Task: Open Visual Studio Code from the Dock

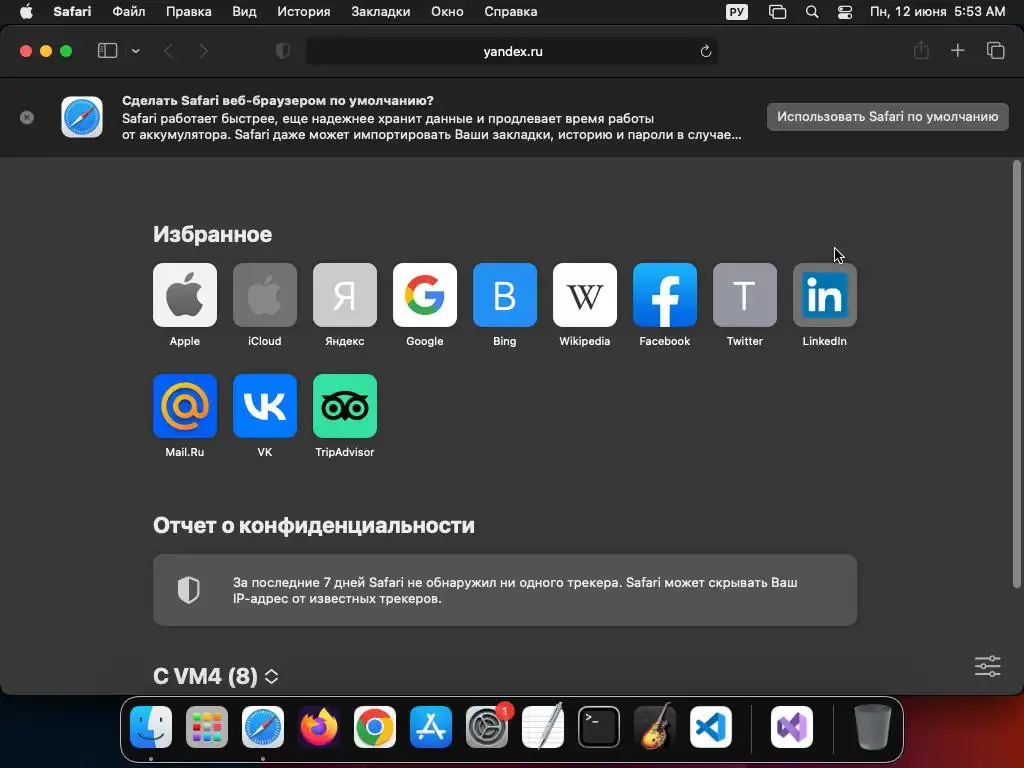Action: (711, 727)
